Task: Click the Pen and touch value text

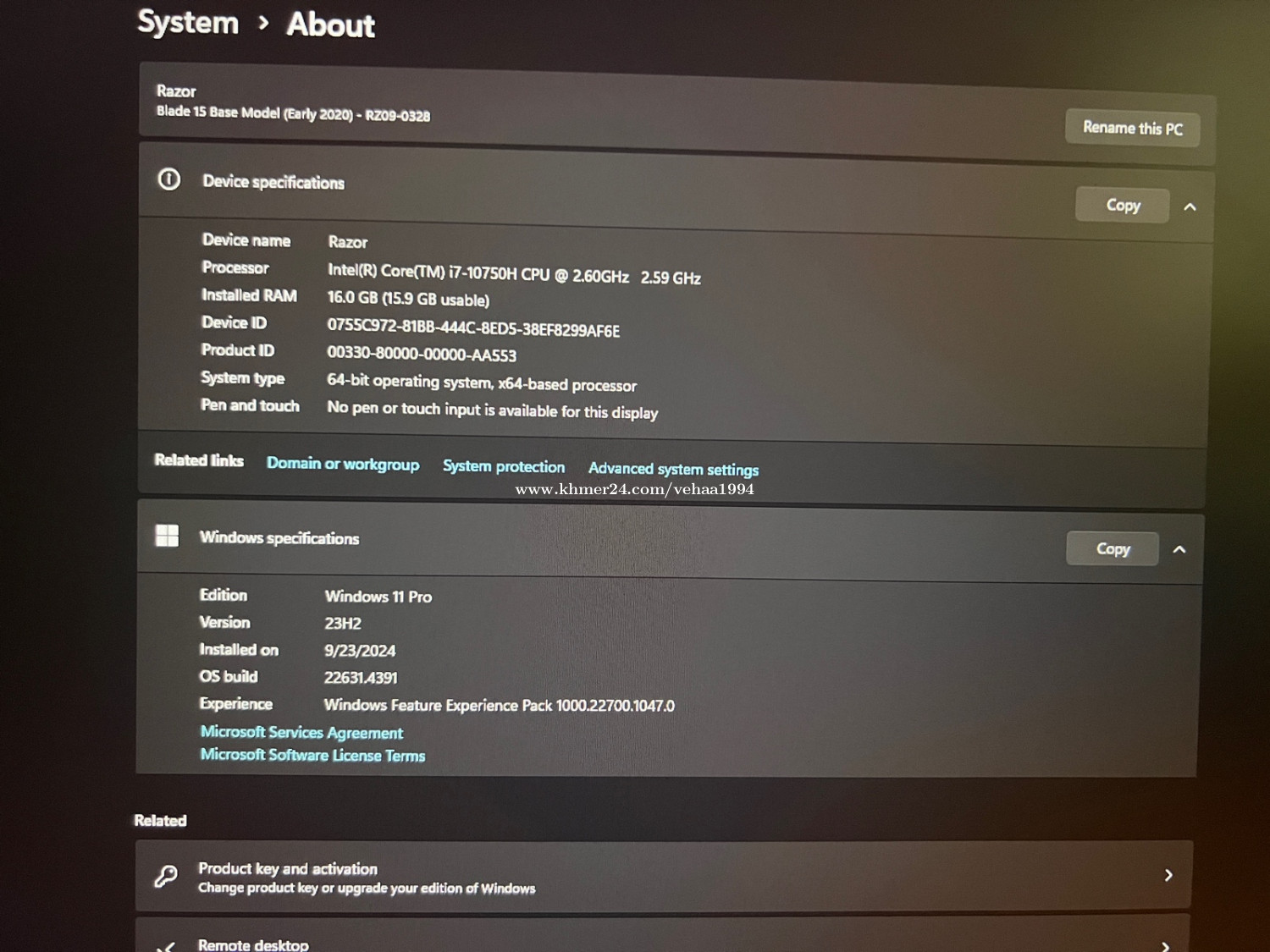Action: coord(492,410)
